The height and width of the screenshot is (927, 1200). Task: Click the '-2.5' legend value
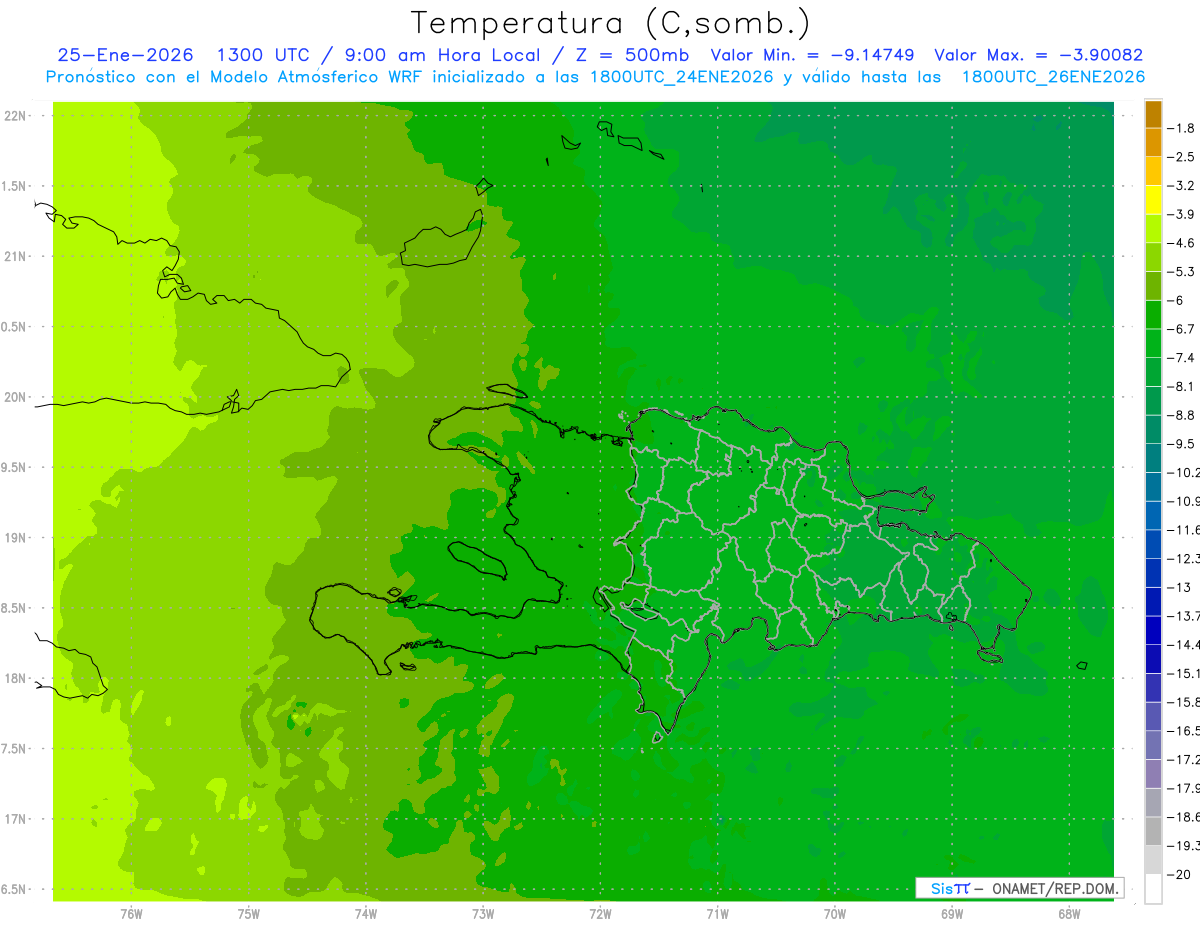(1181, 157)
